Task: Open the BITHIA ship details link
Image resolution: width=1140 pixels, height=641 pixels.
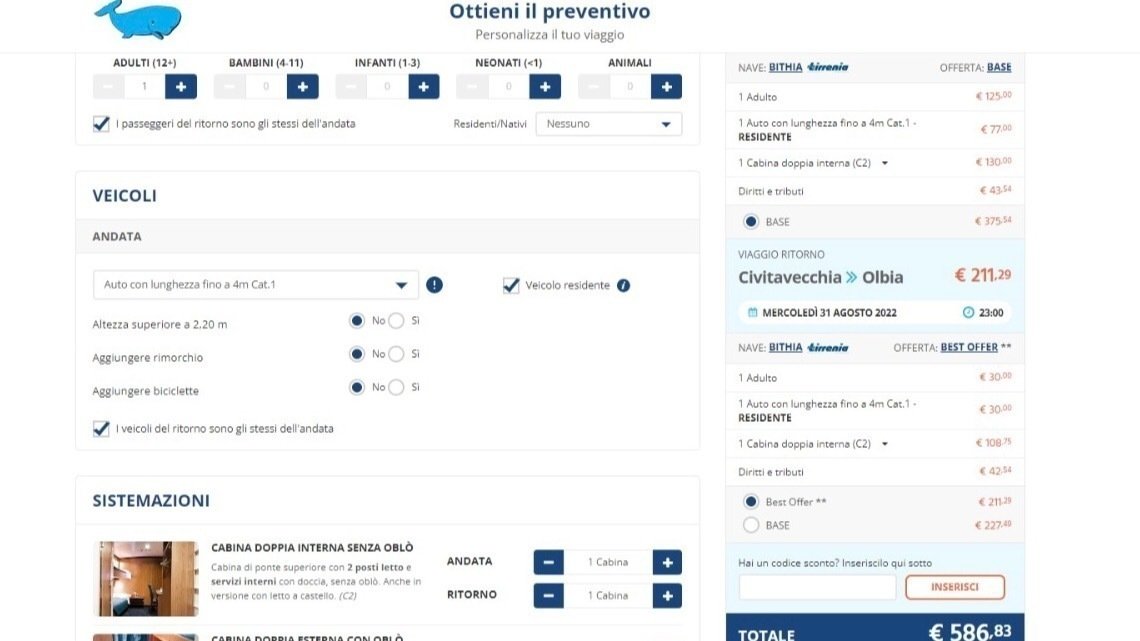Action: point(786,67)
